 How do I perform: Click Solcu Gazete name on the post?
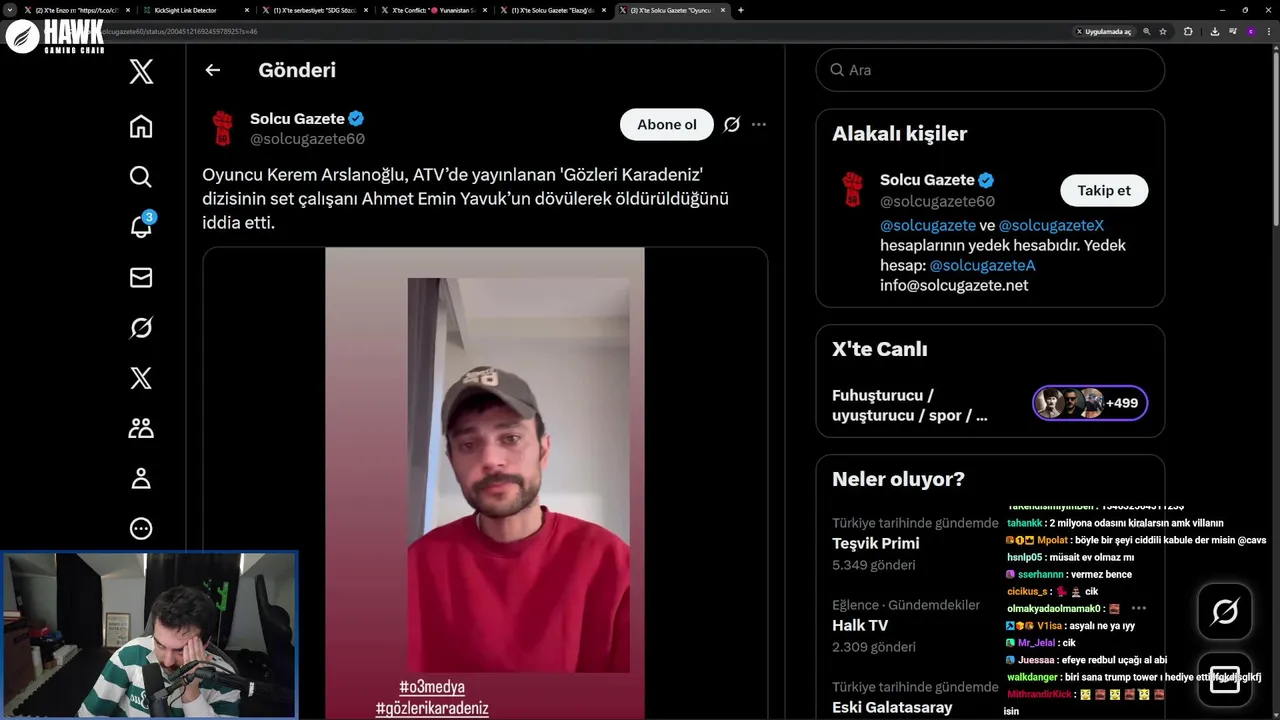pyautogui.click(x=297, y=118)
